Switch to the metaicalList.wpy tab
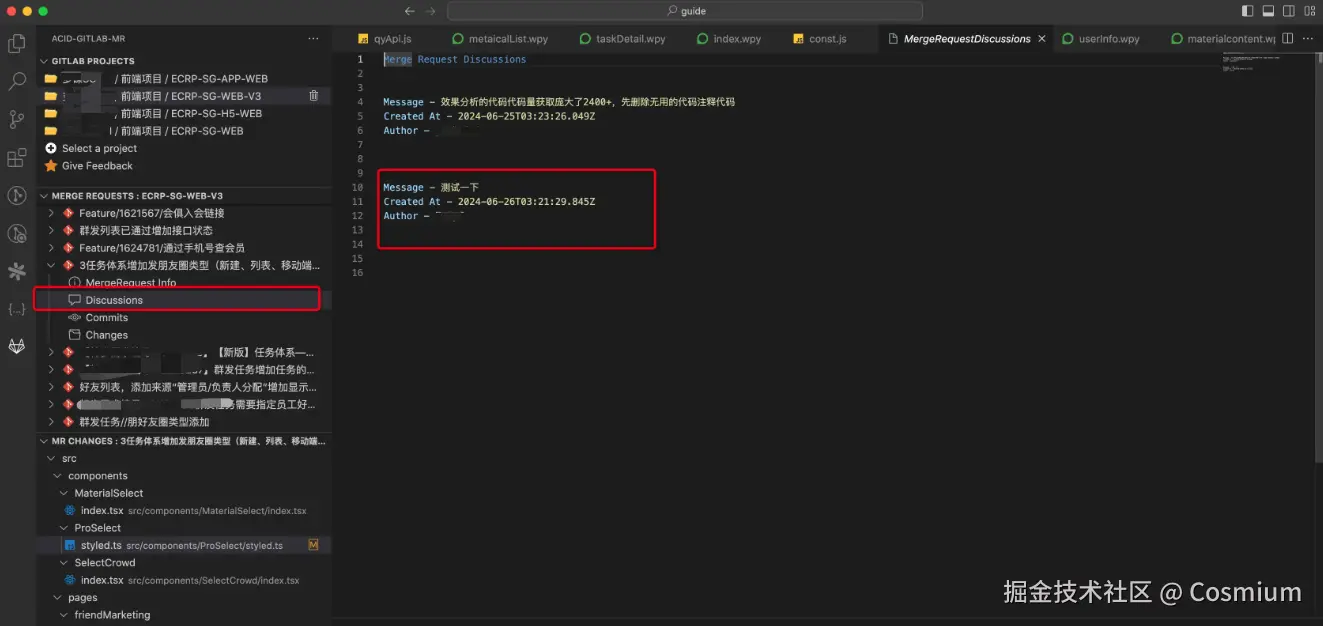 (500, 39)
